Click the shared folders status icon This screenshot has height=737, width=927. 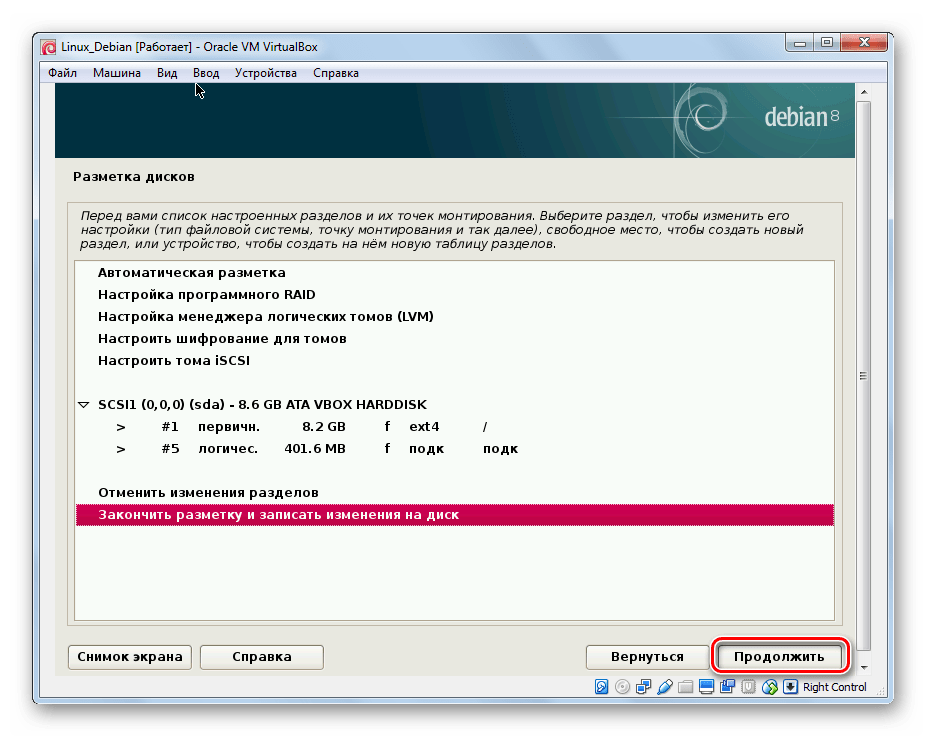coord(685,687)
